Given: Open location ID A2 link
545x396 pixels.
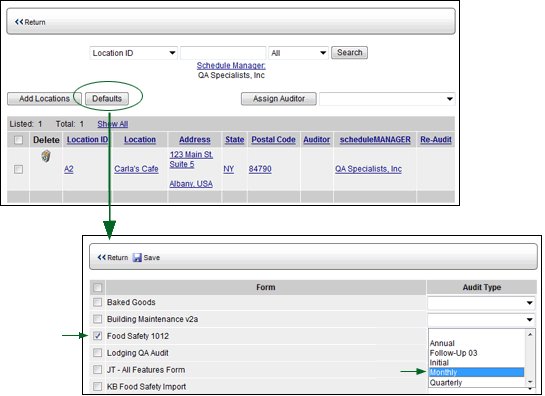Looking at the screenshot, I should pyautogui.click(x=69, y=169).
